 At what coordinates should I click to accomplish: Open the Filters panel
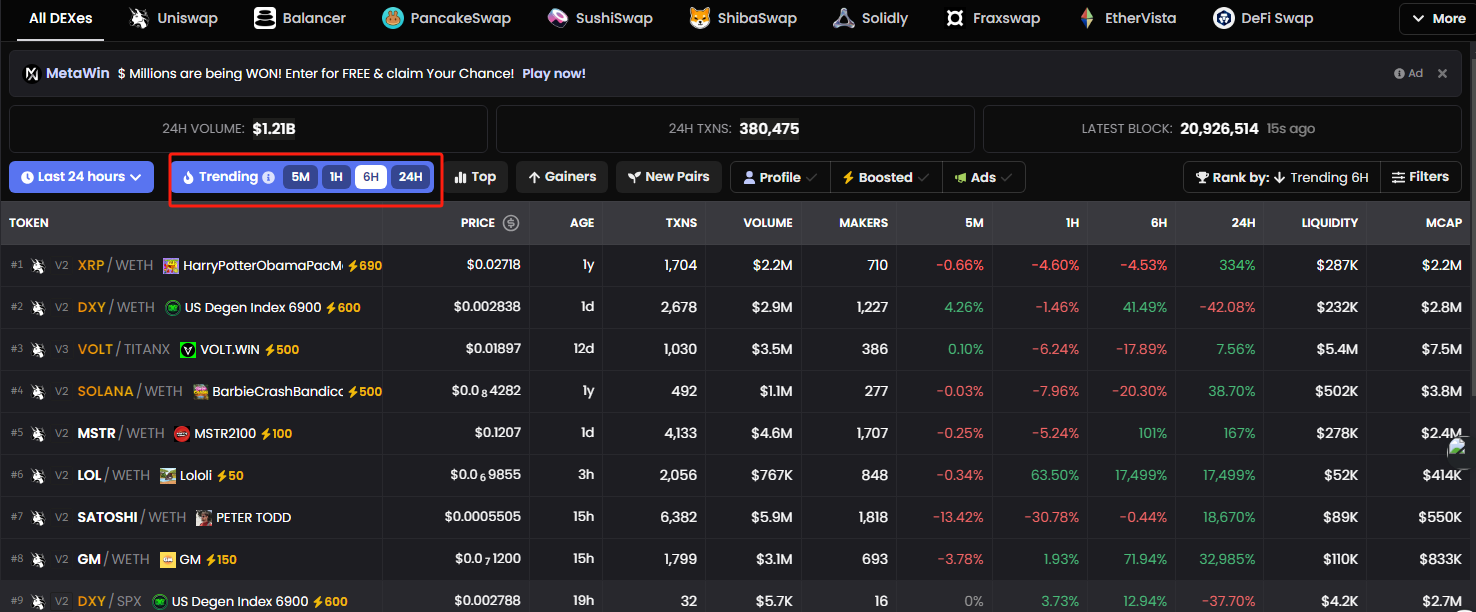pyautogui.click(x=1421, y=177)
